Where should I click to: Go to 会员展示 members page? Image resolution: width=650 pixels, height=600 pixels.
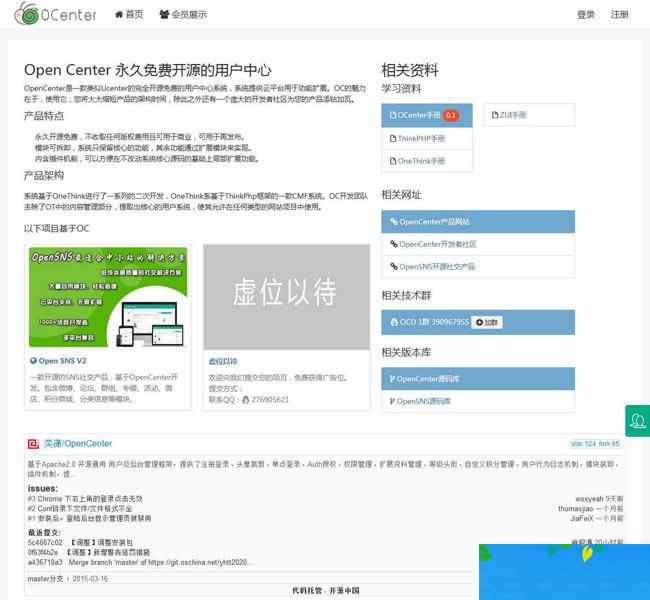tap(183, 15)
